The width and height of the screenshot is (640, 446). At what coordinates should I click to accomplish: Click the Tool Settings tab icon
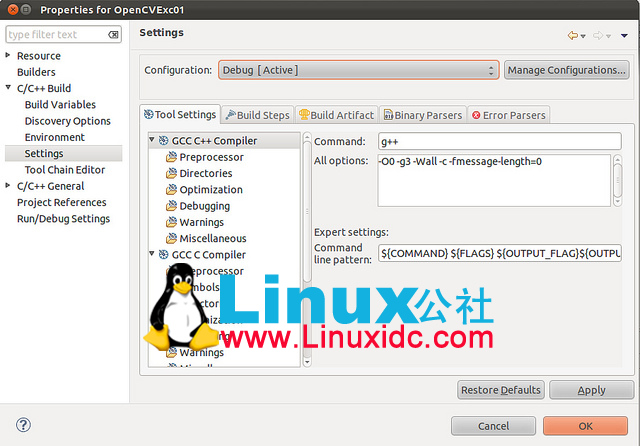149,115
